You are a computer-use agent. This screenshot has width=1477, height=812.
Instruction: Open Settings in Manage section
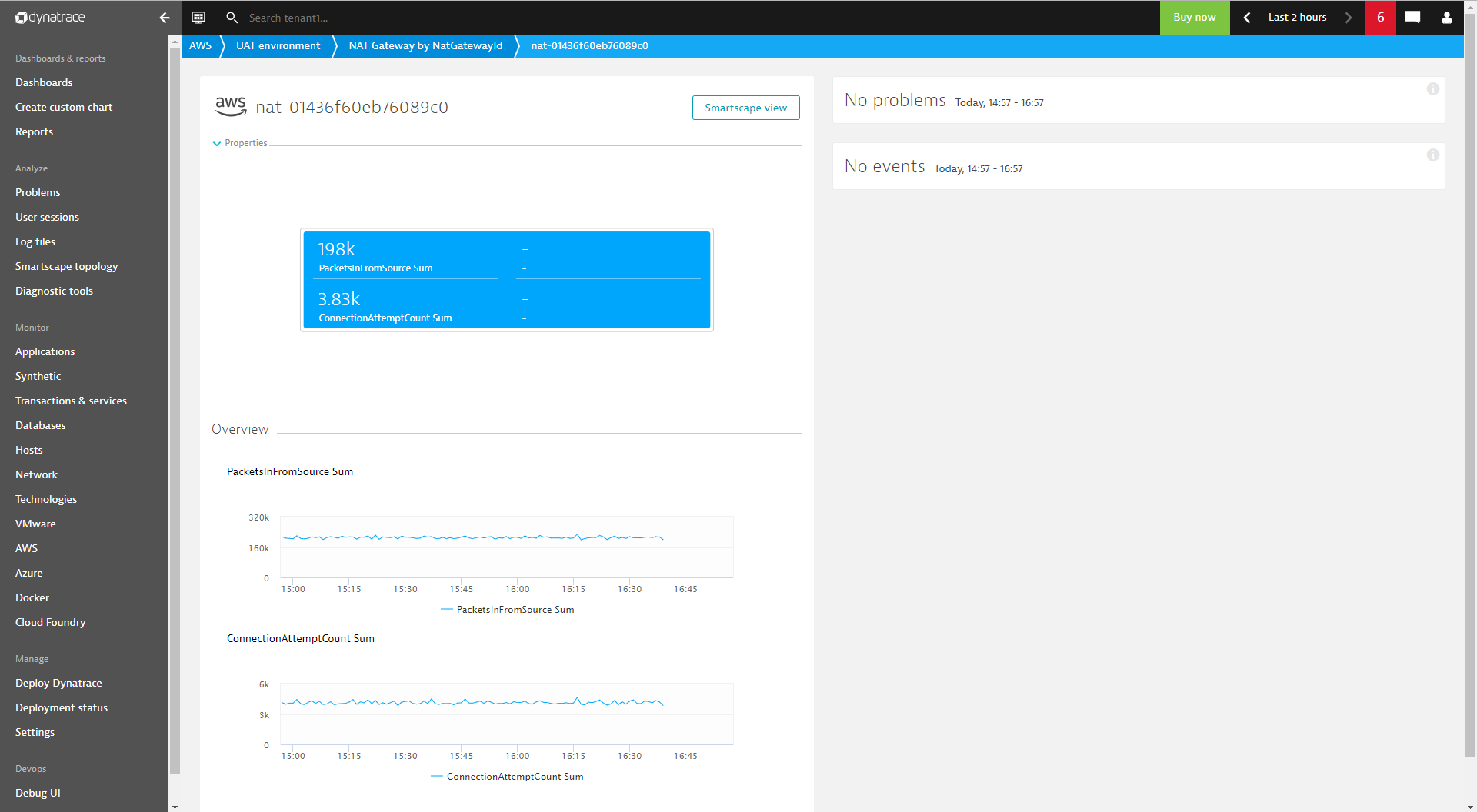coord(35,732)
